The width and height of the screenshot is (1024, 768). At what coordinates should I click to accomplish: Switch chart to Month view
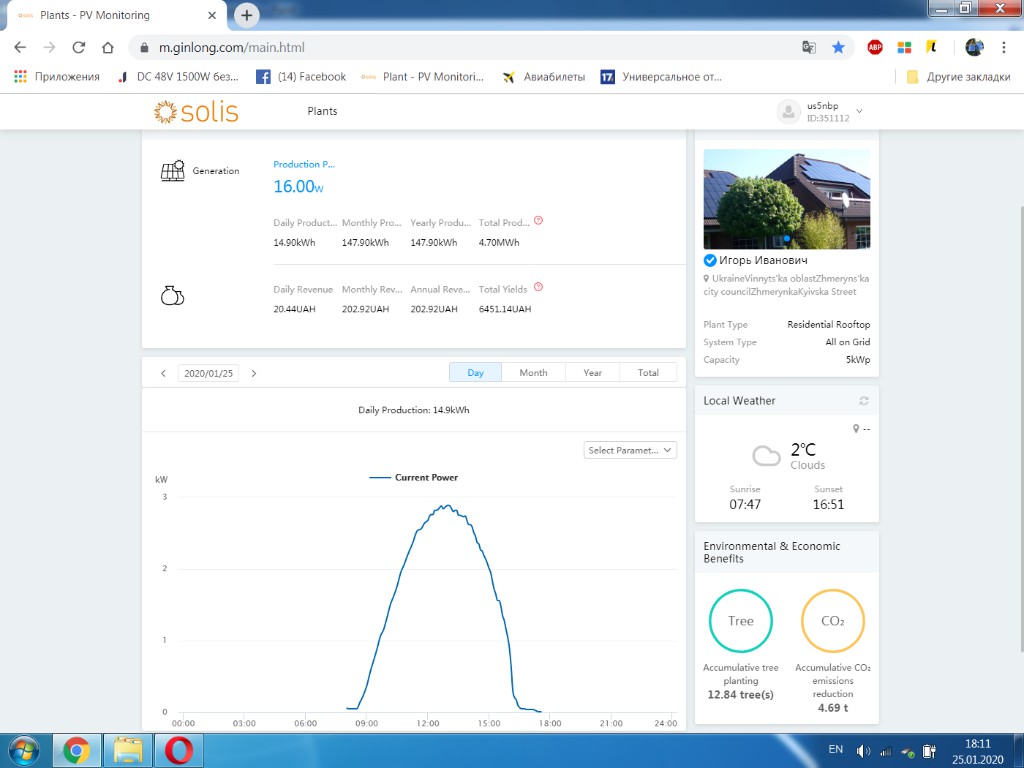[x=533, y=373]
